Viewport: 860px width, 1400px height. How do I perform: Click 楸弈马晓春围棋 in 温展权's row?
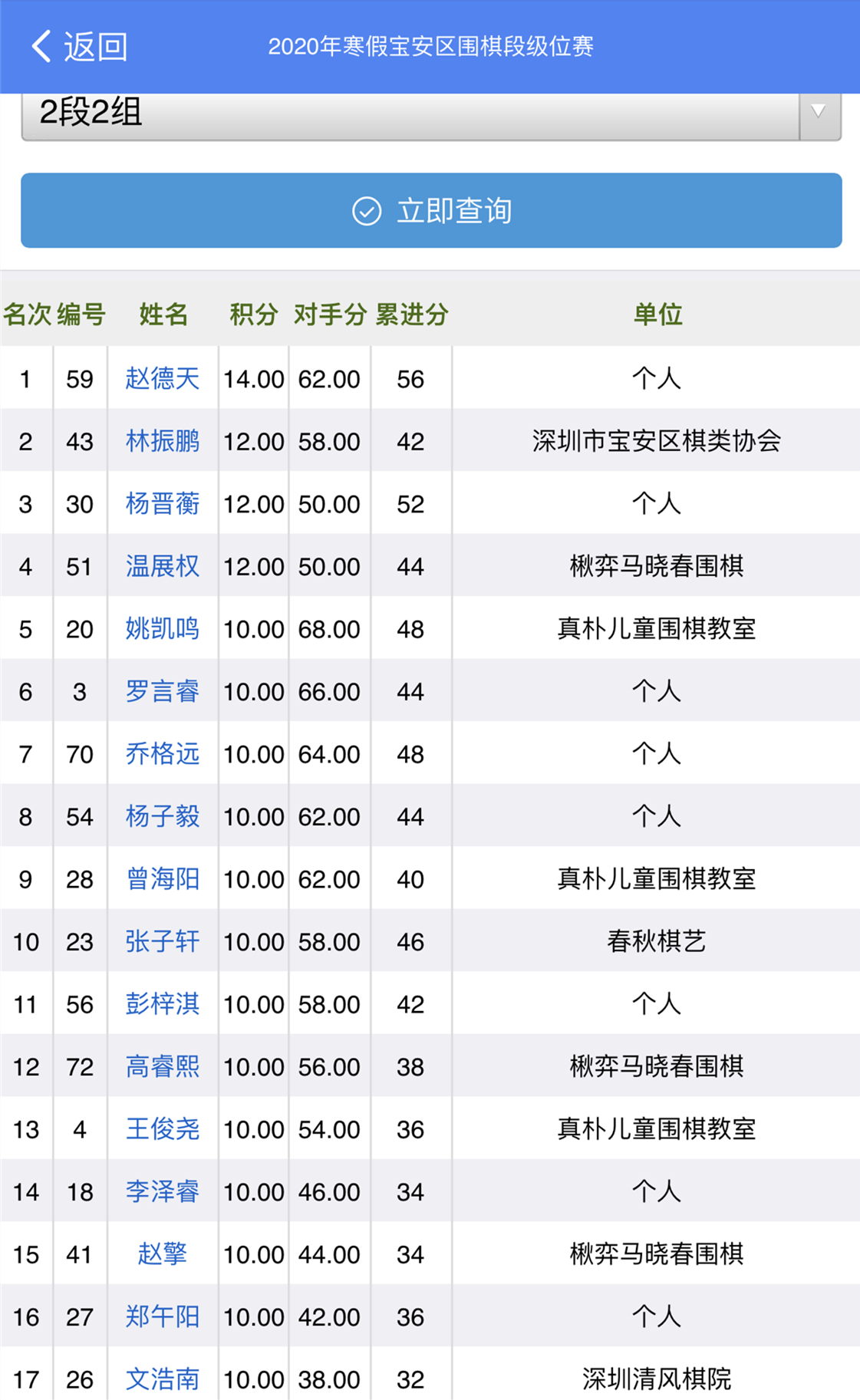point(657,566)
